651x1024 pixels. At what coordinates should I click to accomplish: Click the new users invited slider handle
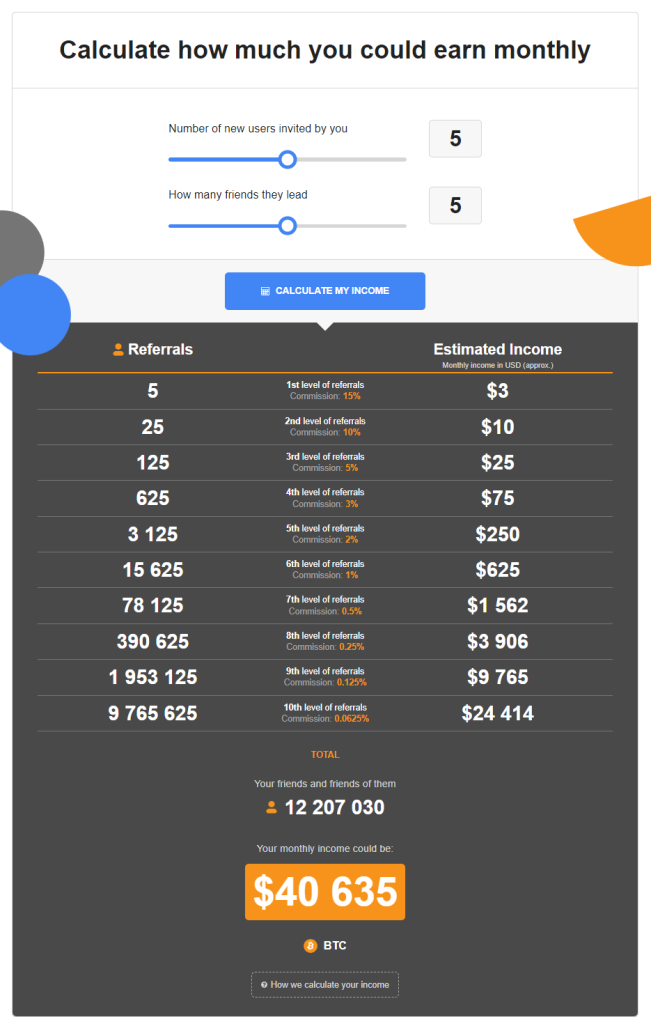[287, 159]
